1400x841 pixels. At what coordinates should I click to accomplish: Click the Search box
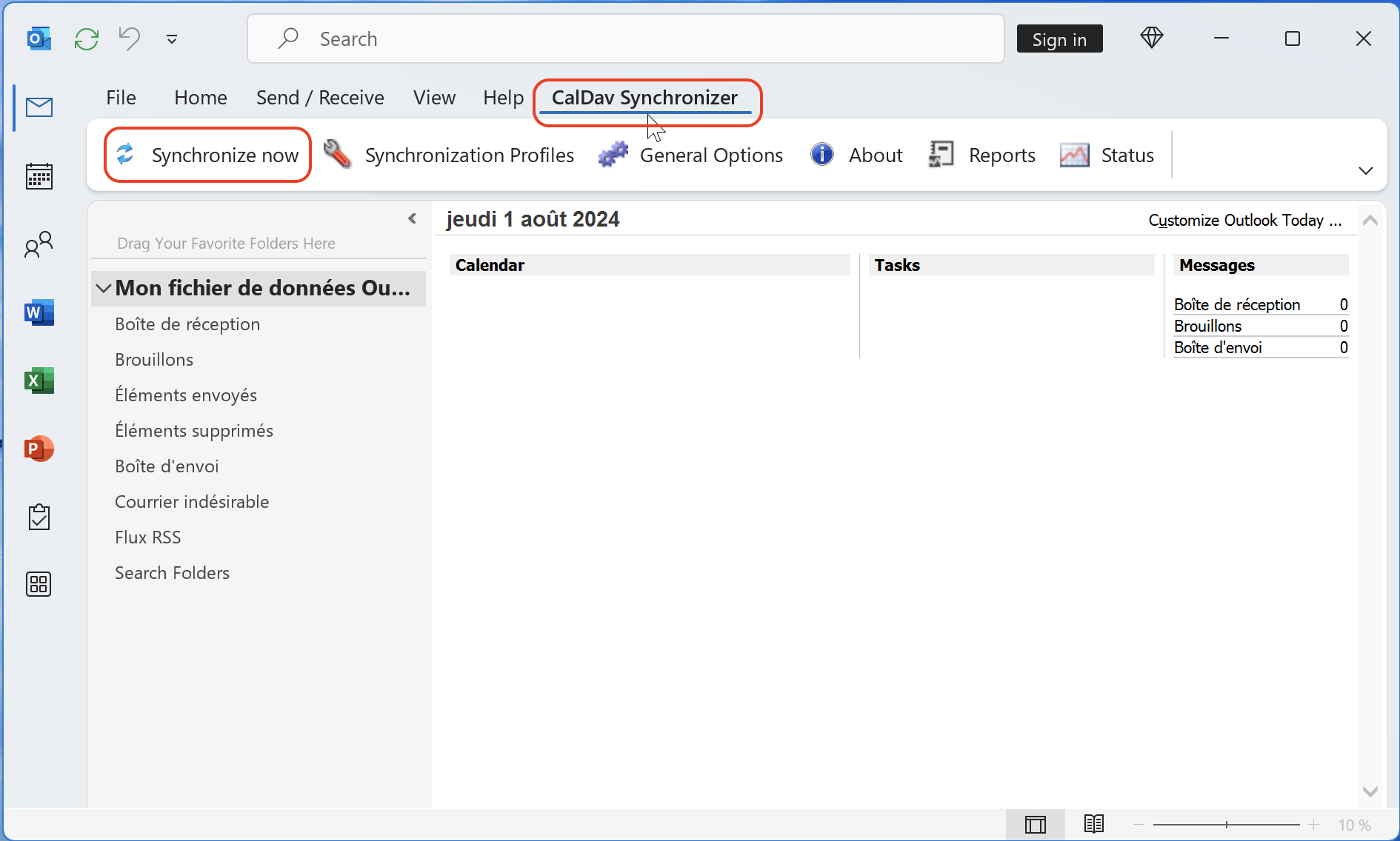(626, 38)
